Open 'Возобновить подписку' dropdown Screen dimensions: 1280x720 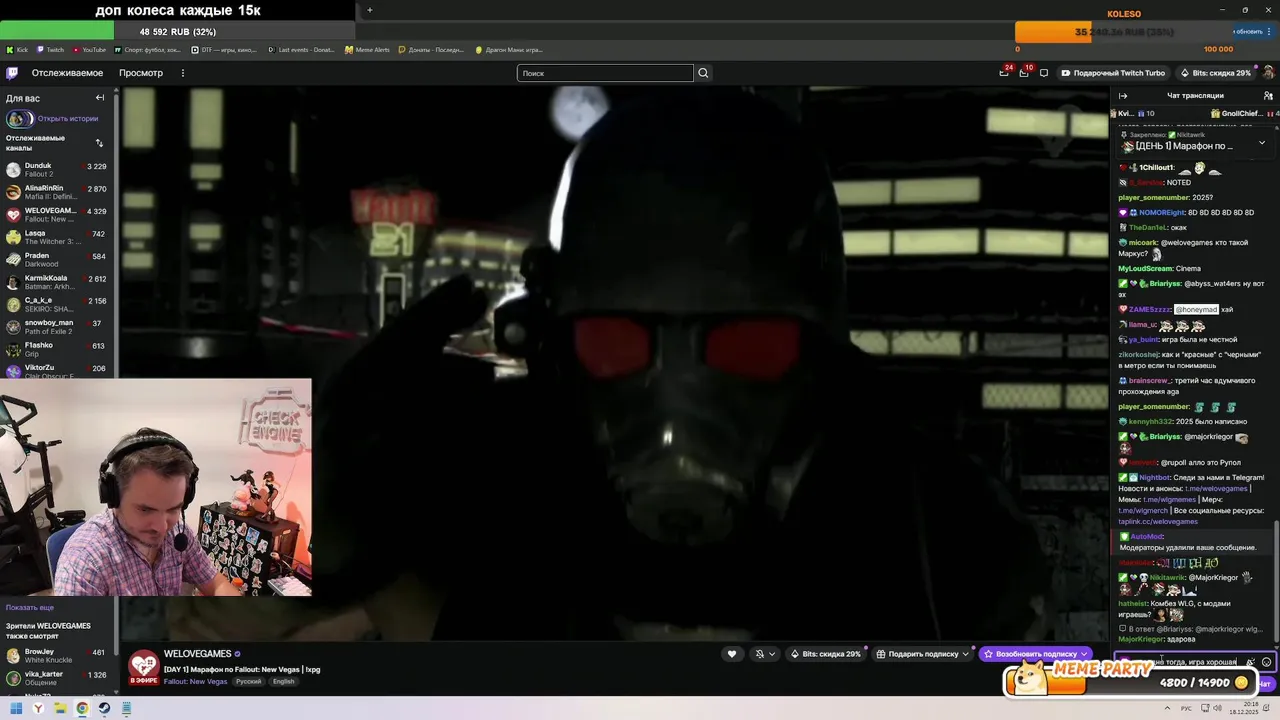[1035, 654]
